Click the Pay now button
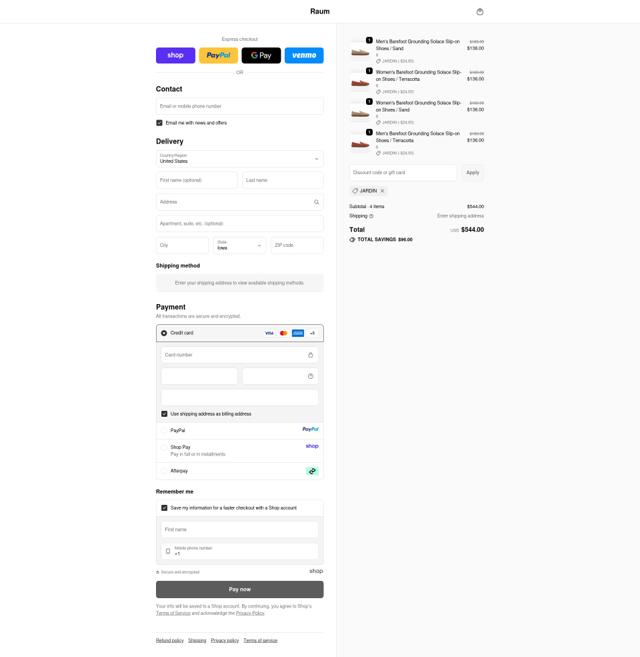This screenshot has width=640, height=657. (240, 589)
